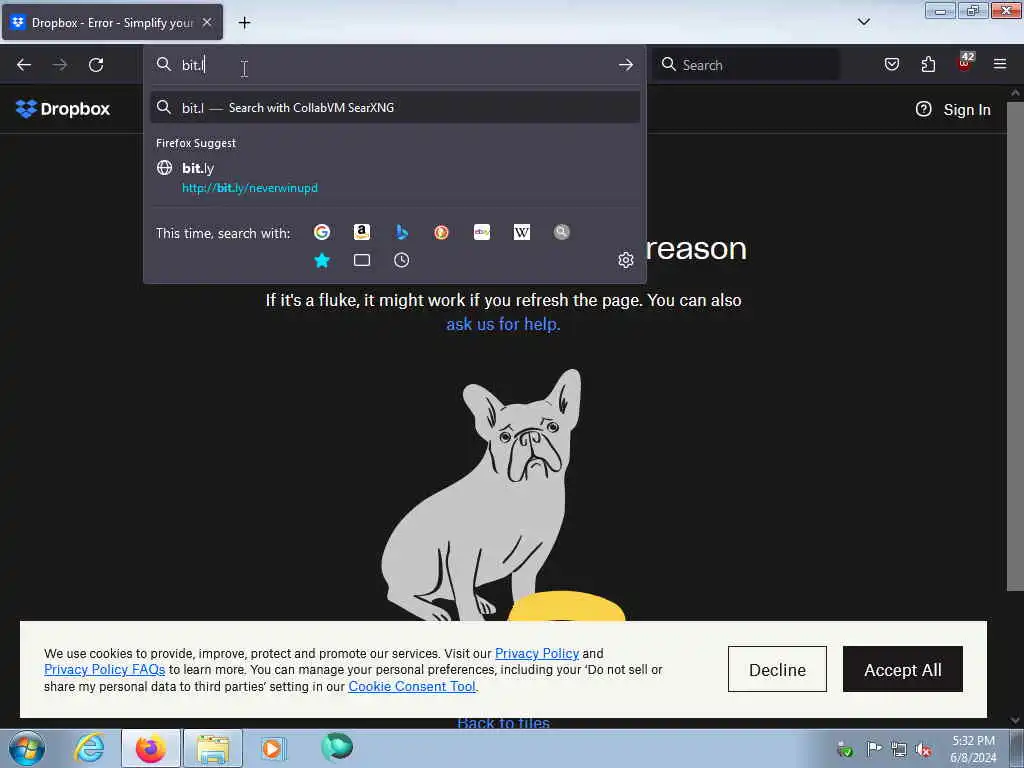Screen dimensions: 1024x768
Task: Open the Extensions puzzle icon
Action: pos(928,64)
